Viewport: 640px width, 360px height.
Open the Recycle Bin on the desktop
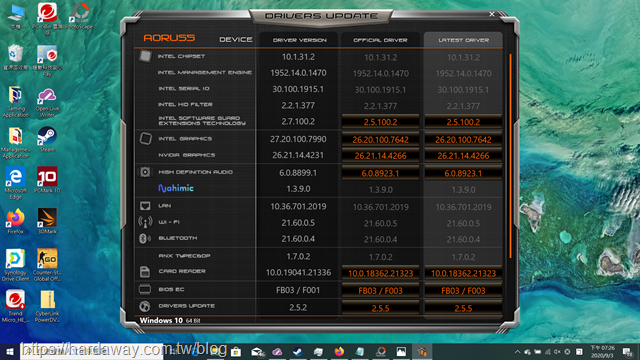(16, 58)
